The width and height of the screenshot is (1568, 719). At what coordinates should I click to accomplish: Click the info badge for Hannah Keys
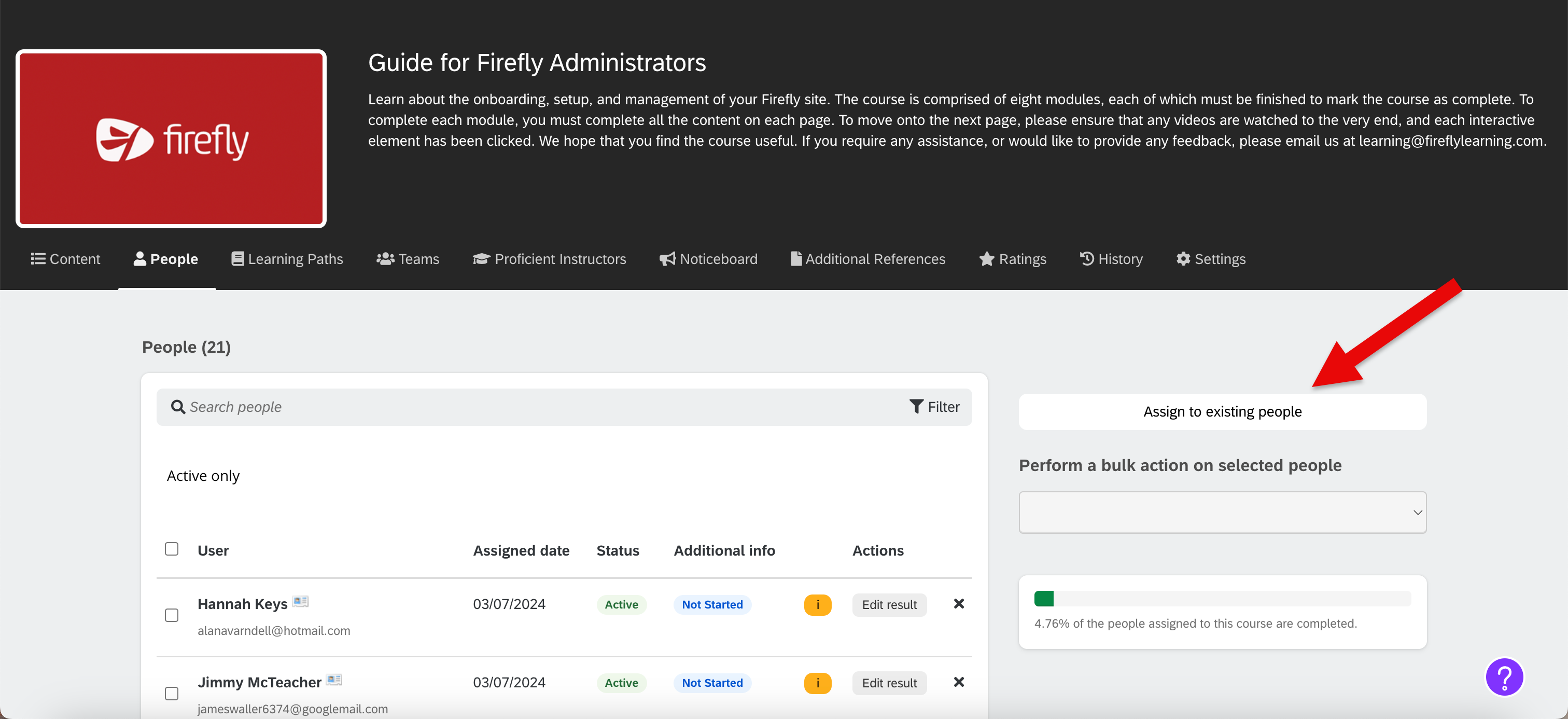point(818,604)
